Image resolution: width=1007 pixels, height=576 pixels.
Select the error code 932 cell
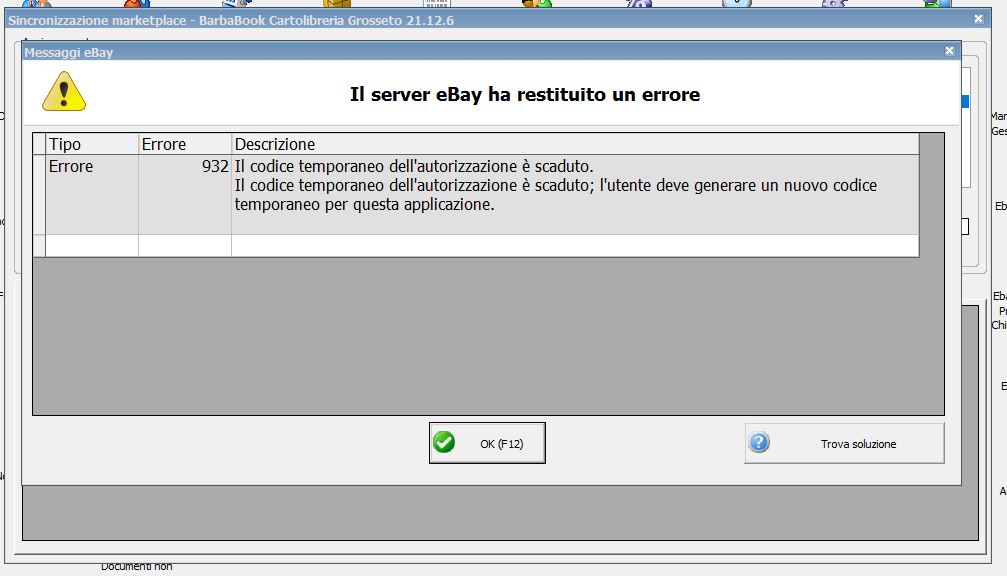tap(185, 195)
